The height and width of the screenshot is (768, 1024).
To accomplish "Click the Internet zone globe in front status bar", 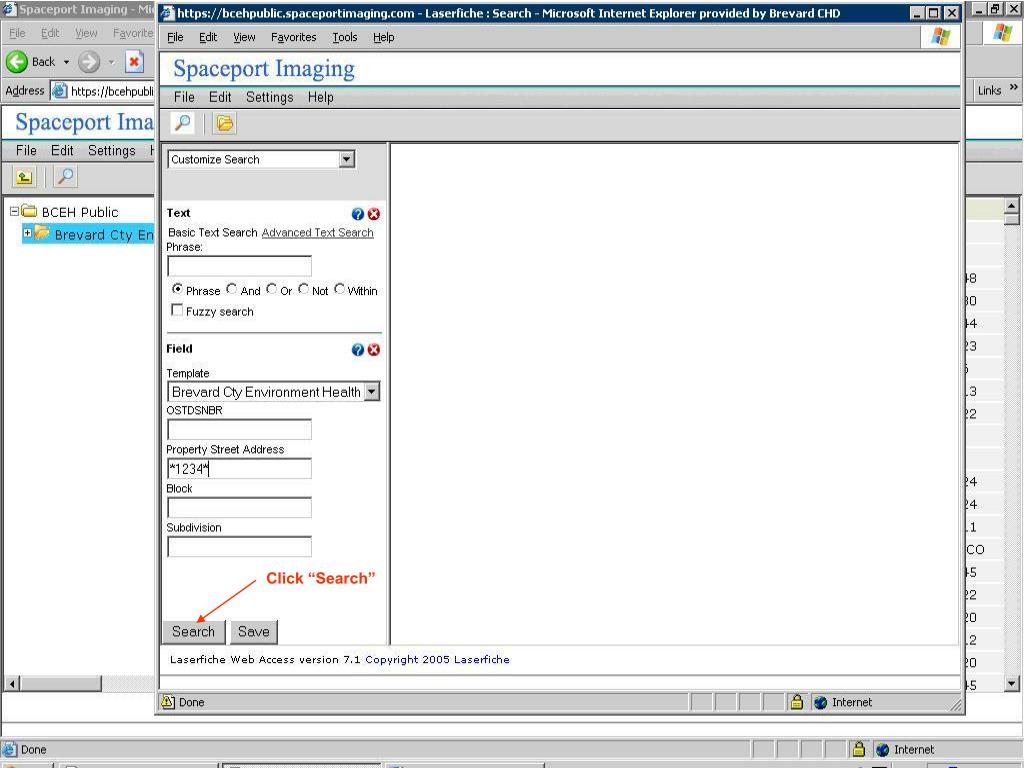I will coord(820,703).
